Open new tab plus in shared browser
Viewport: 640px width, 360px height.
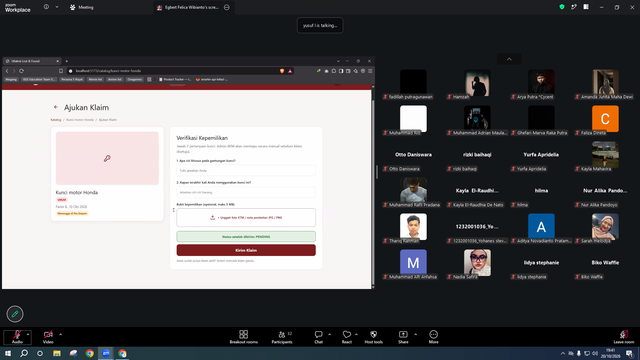point(67,61)
